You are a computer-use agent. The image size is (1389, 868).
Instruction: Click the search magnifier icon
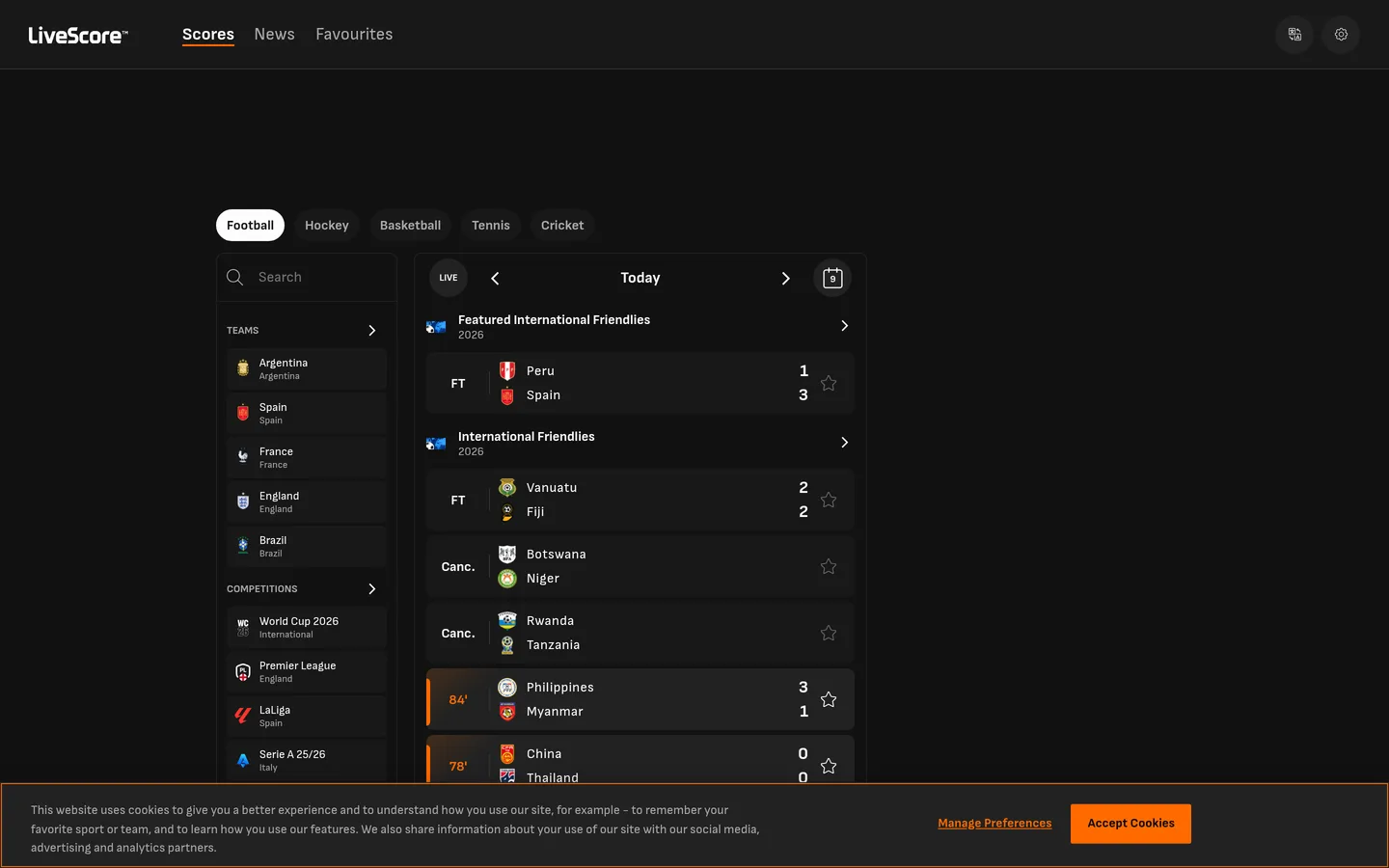[234, 278]
